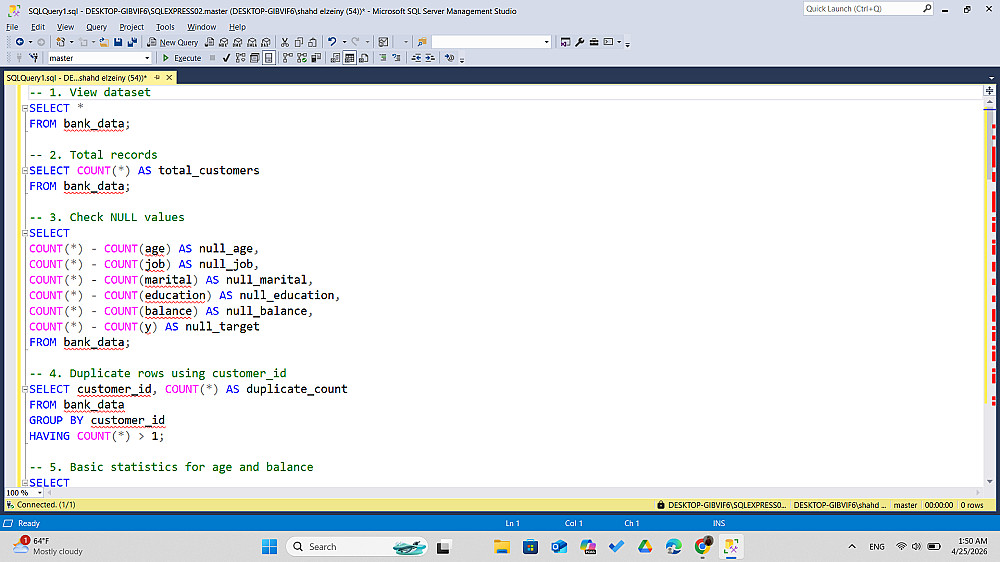Click the Undo arrow icon
Image resolution: width=1000 pixels, height=562 pixels.
click(x=332, y=42)
